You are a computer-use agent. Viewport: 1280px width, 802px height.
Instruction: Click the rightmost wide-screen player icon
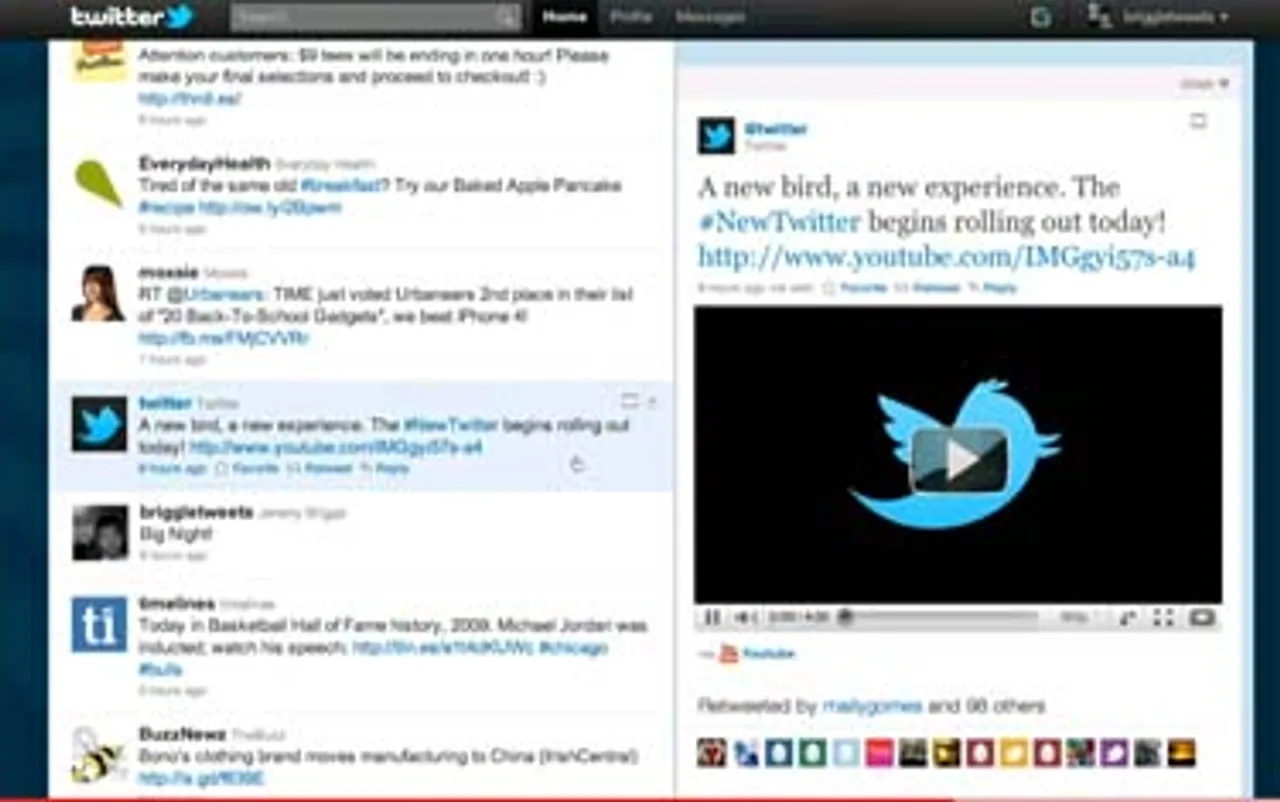[1201, 618]
